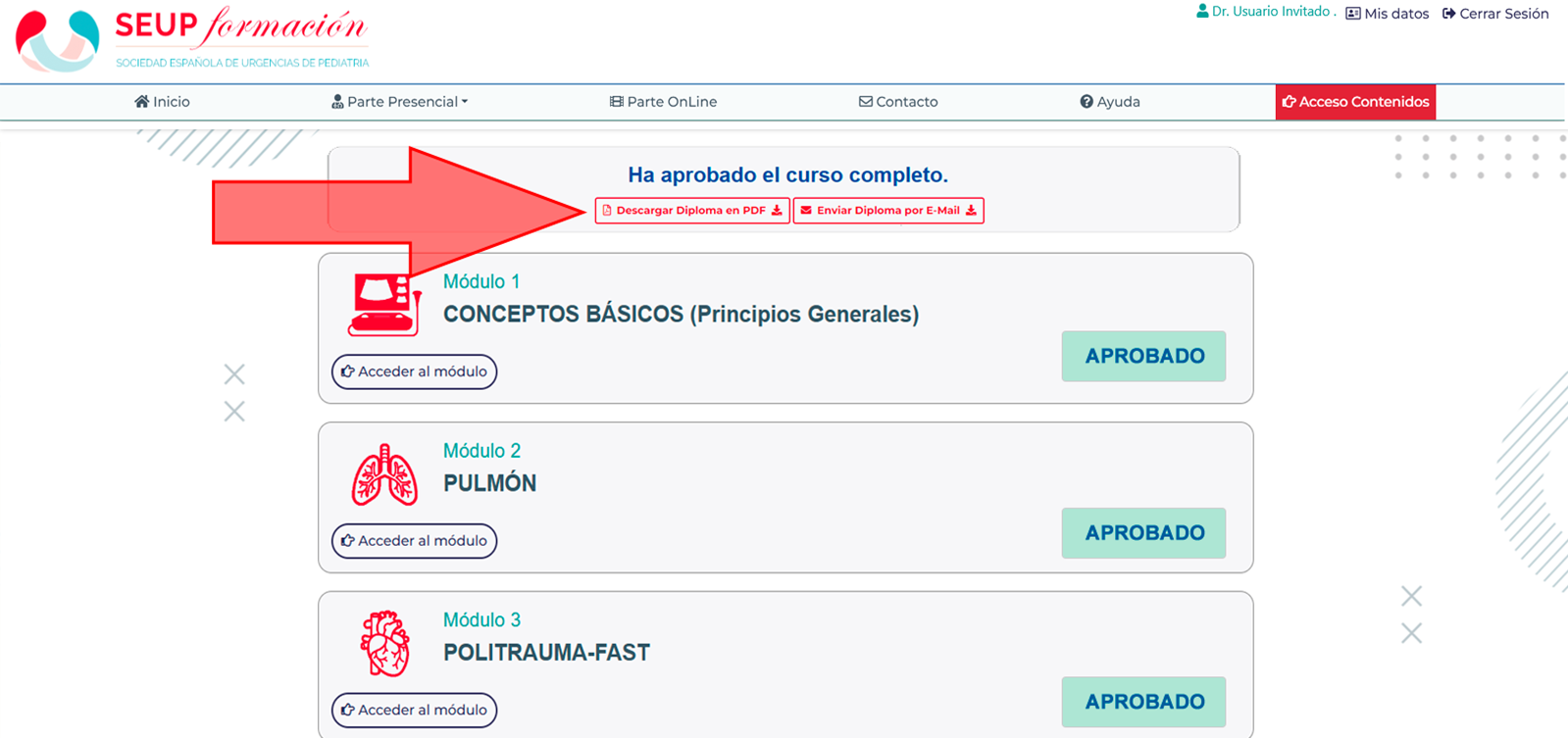Click the user icon beside Dr. Usuario Invitado

1202,12
